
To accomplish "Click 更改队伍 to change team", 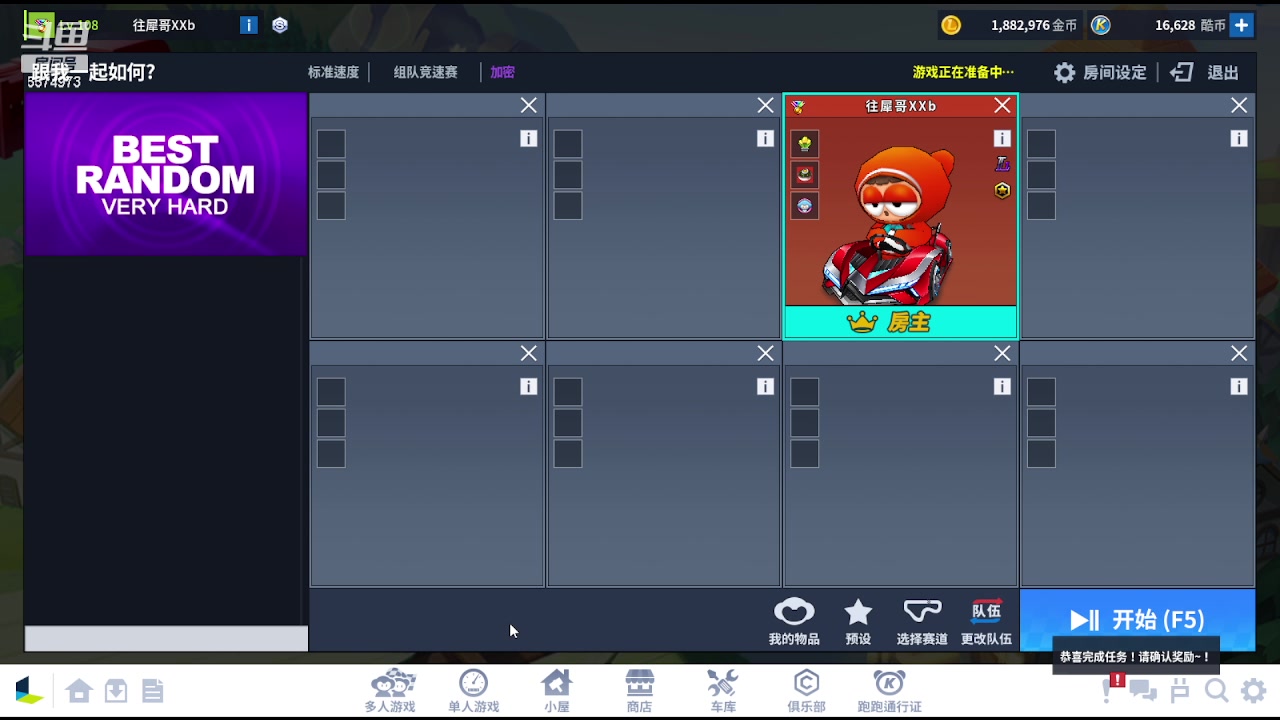I will [x=986, y=621].
